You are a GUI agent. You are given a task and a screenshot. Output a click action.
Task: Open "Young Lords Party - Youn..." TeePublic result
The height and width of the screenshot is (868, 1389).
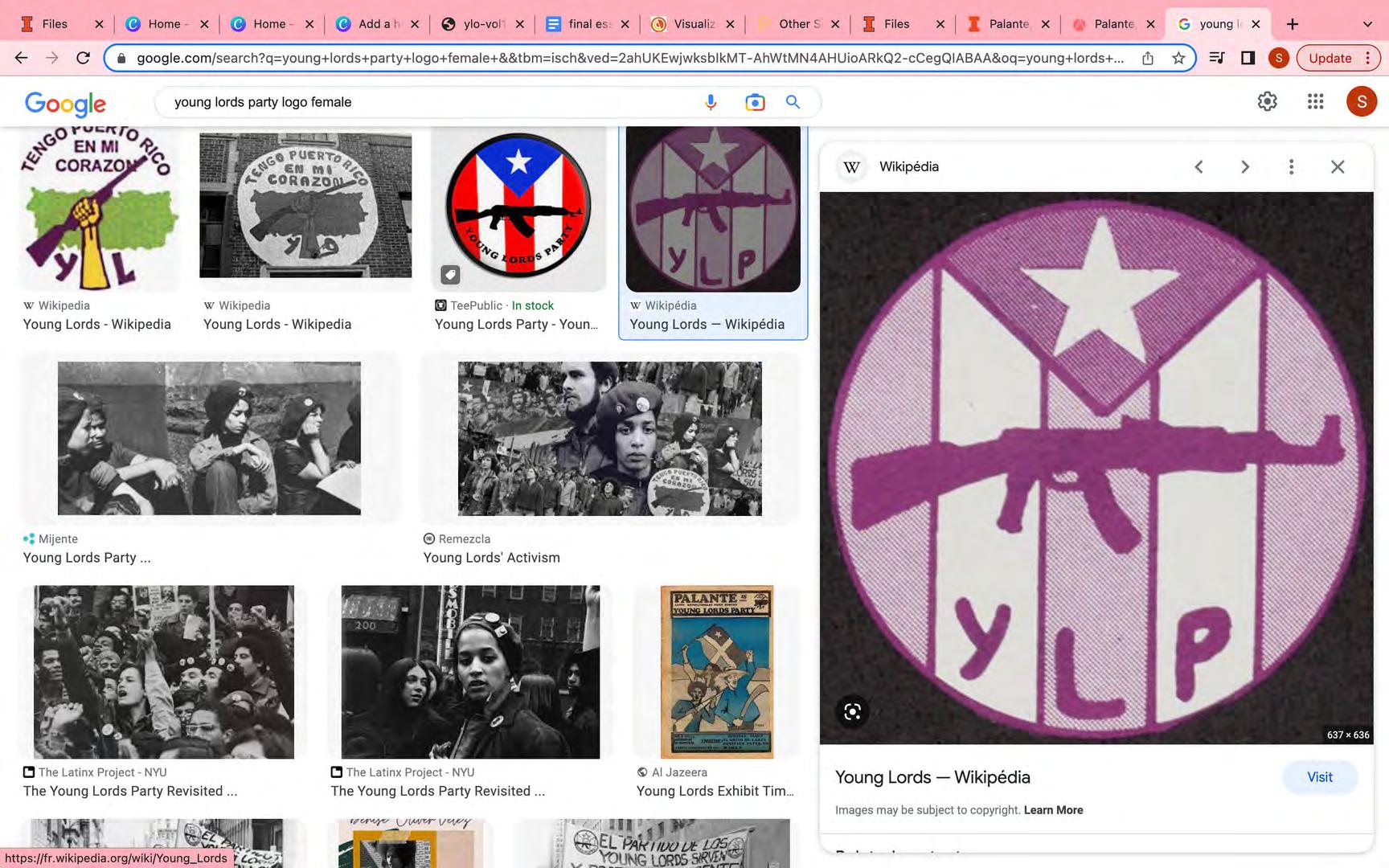517,324
